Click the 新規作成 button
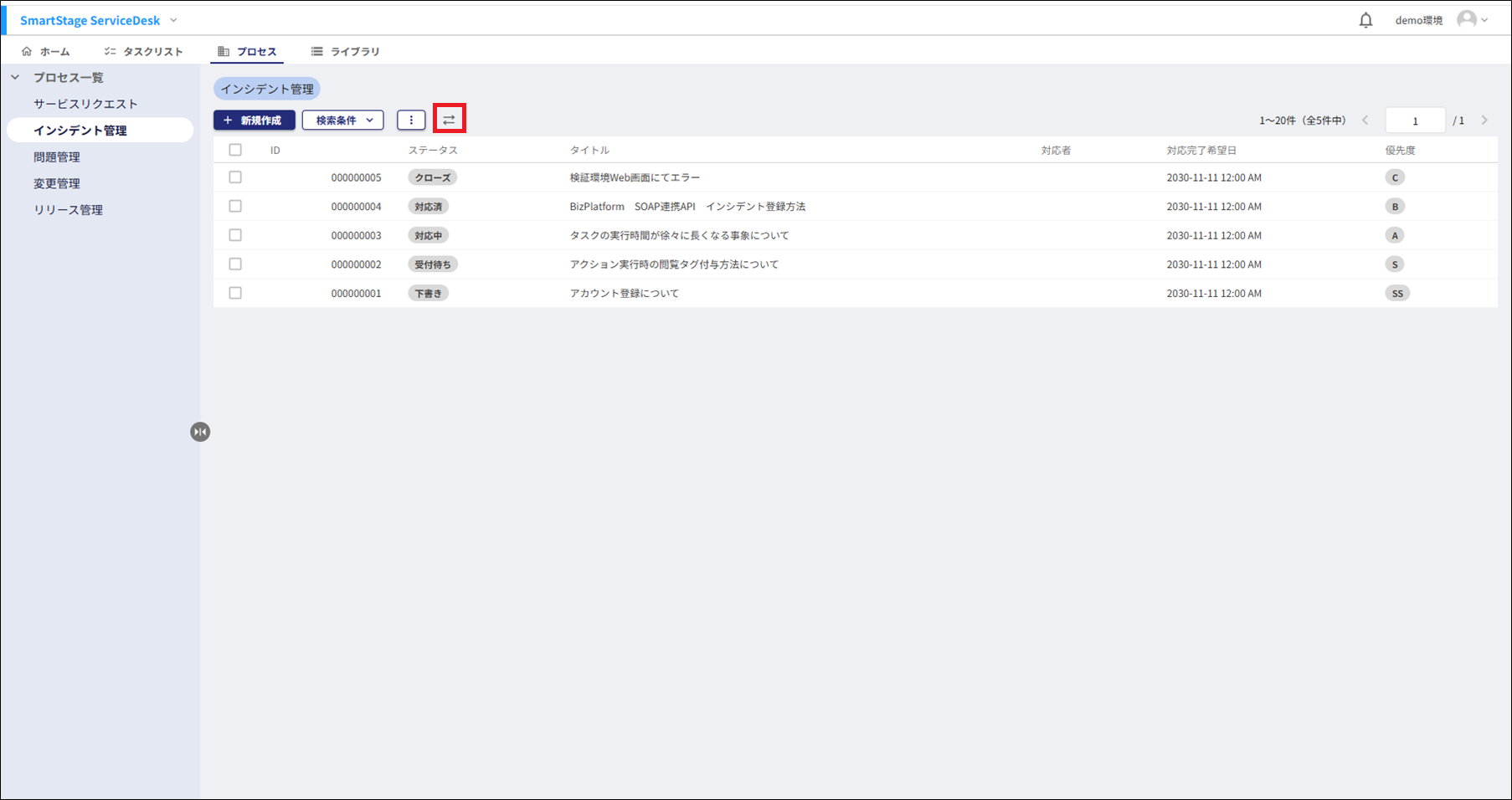This screenshot has height=800, width=1512. [x=255, y=121]
